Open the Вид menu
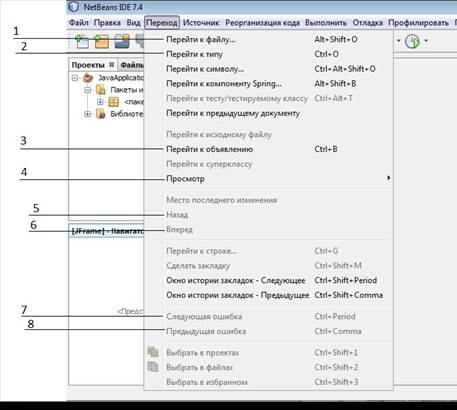 133,23
